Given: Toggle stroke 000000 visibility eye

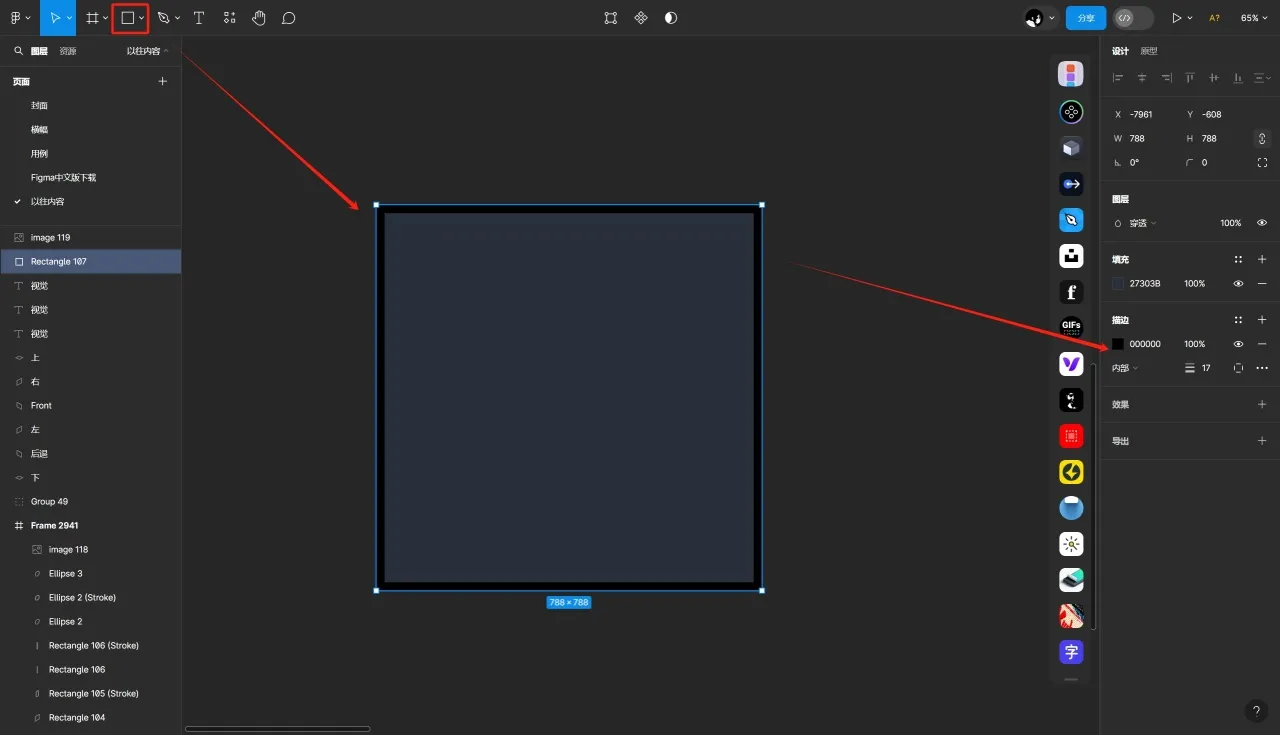Looking at the screenshot, I should [x=1238, y=344].
